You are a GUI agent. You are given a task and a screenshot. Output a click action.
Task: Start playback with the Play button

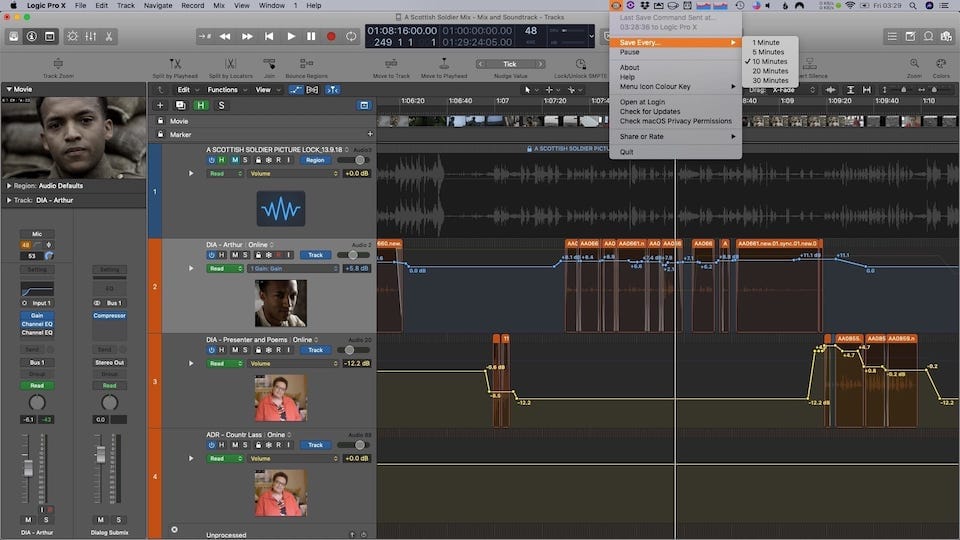[x=291, y=37]
